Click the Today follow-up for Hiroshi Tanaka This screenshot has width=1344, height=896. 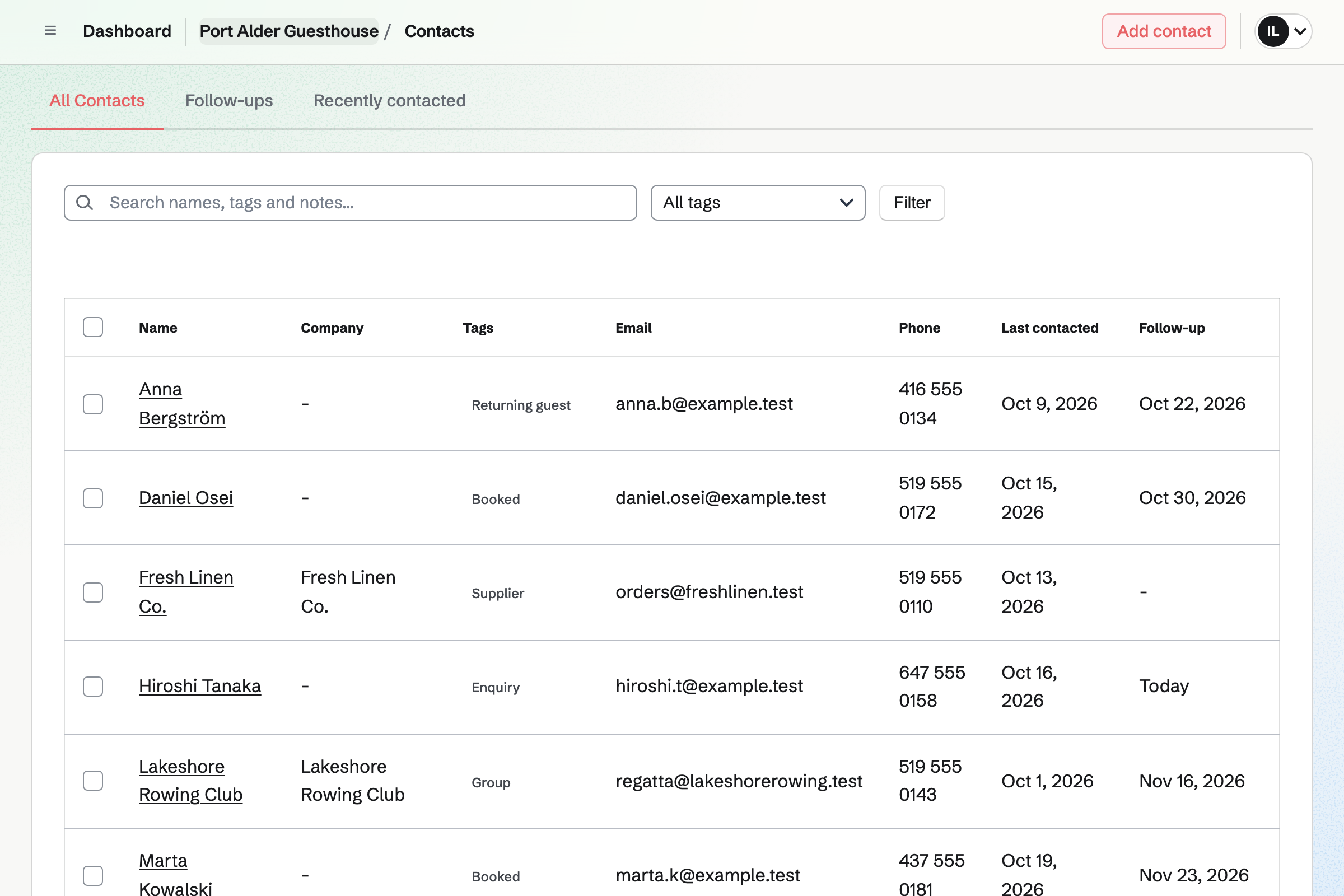click(x=1164, y=685)
